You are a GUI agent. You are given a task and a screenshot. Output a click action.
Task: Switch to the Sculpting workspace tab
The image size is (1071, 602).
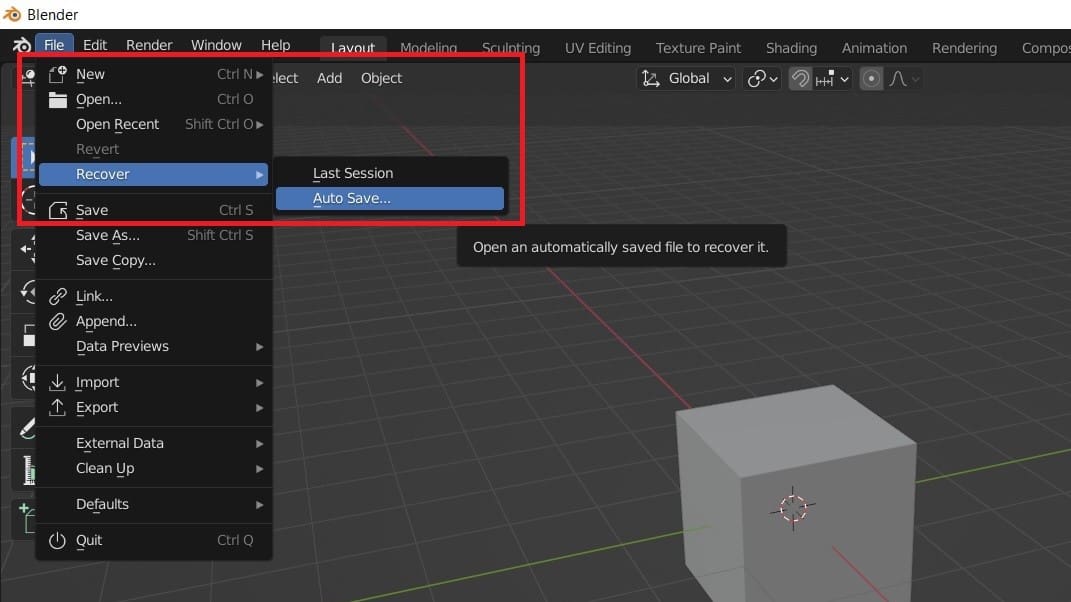511,48
